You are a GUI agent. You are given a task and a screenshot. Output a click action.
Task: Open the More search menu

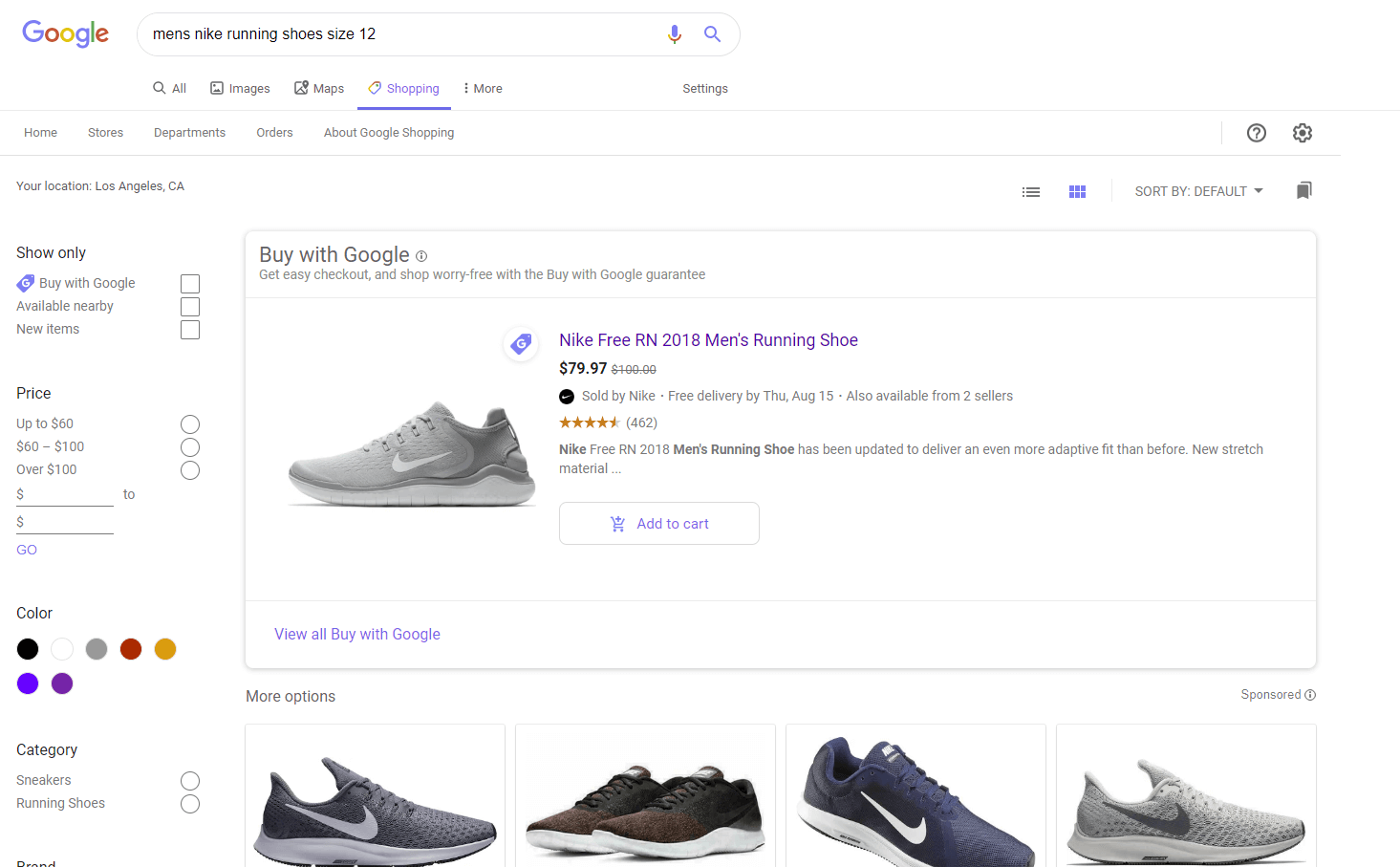pyautogui.click(x=483, y=88)
